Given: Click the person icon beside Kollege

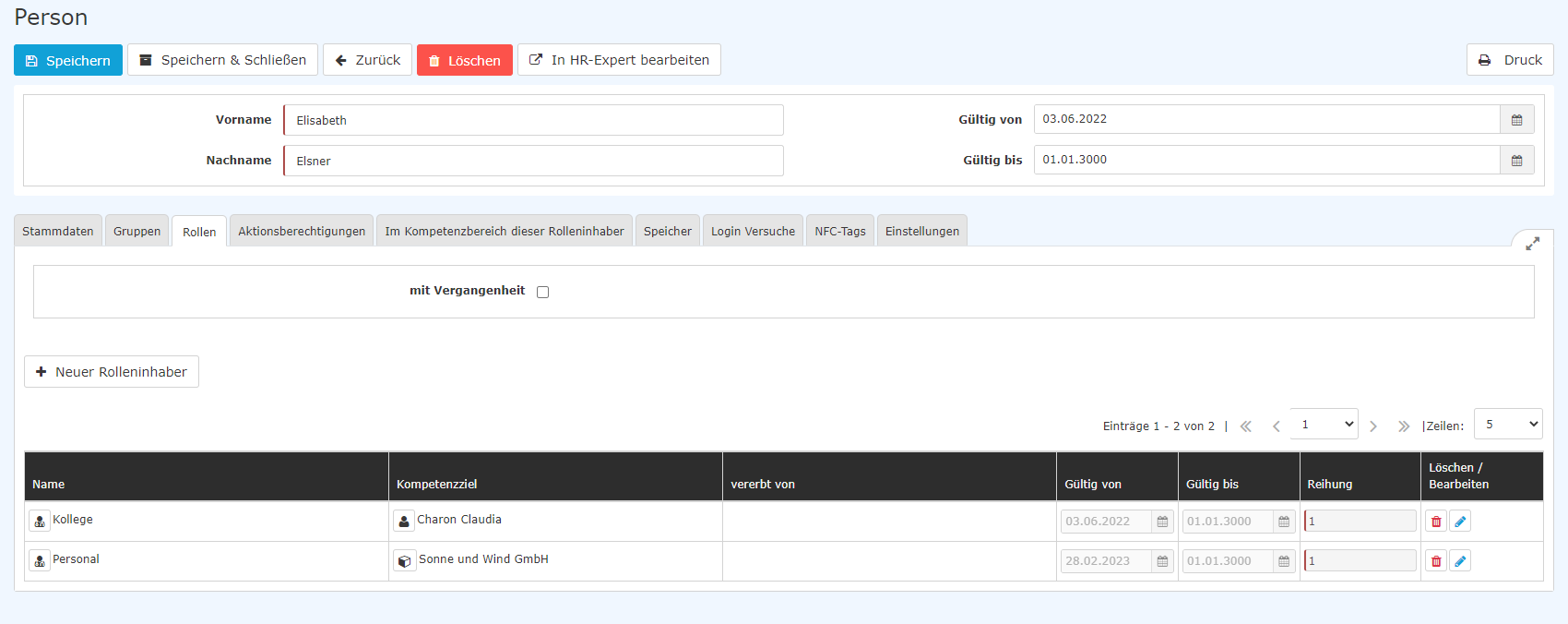Looking at the screenshot, I should (x=40, y=521).
